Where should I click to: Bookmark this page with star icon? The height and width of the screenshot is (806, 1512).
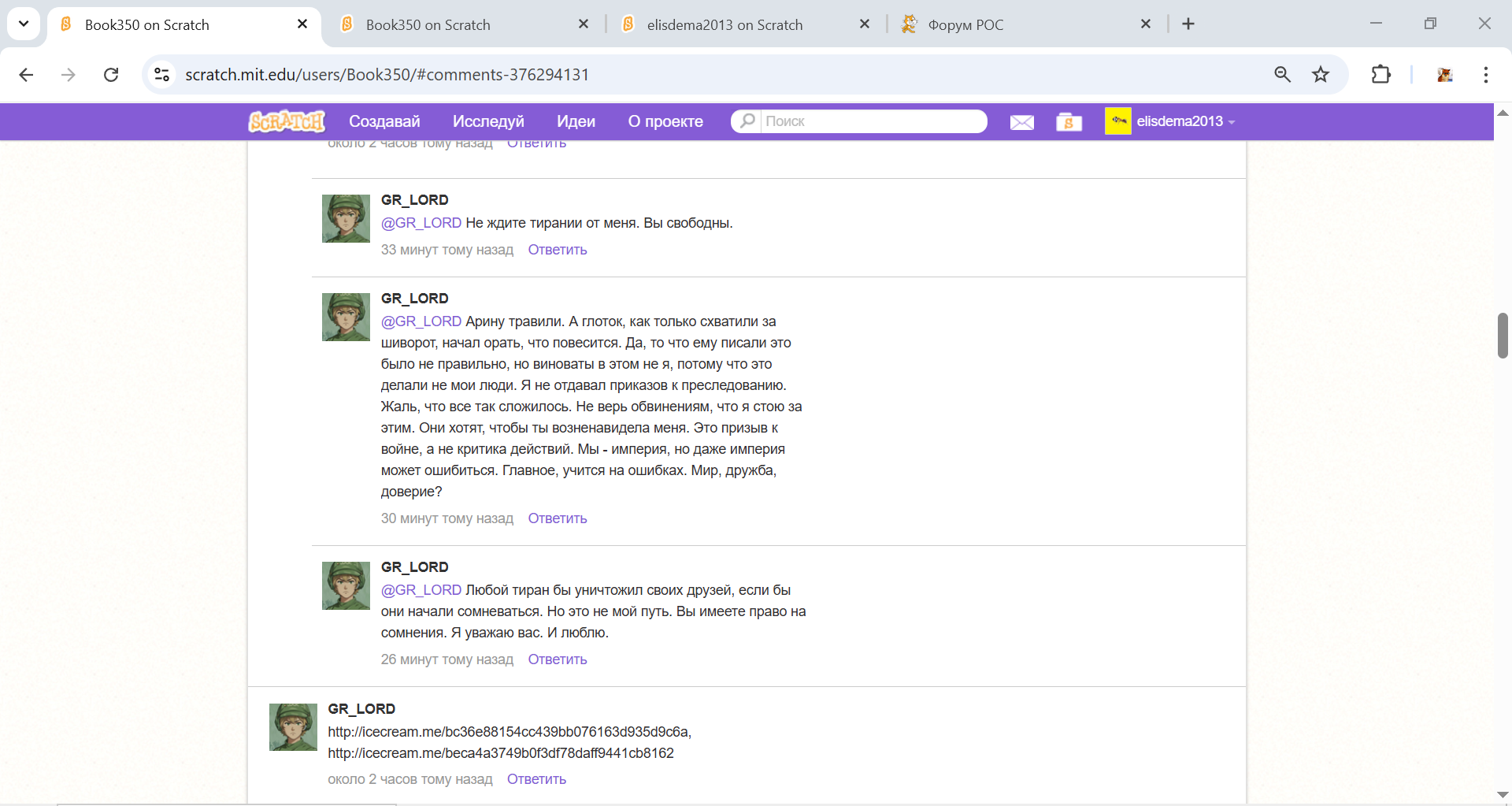point(1321,75)
